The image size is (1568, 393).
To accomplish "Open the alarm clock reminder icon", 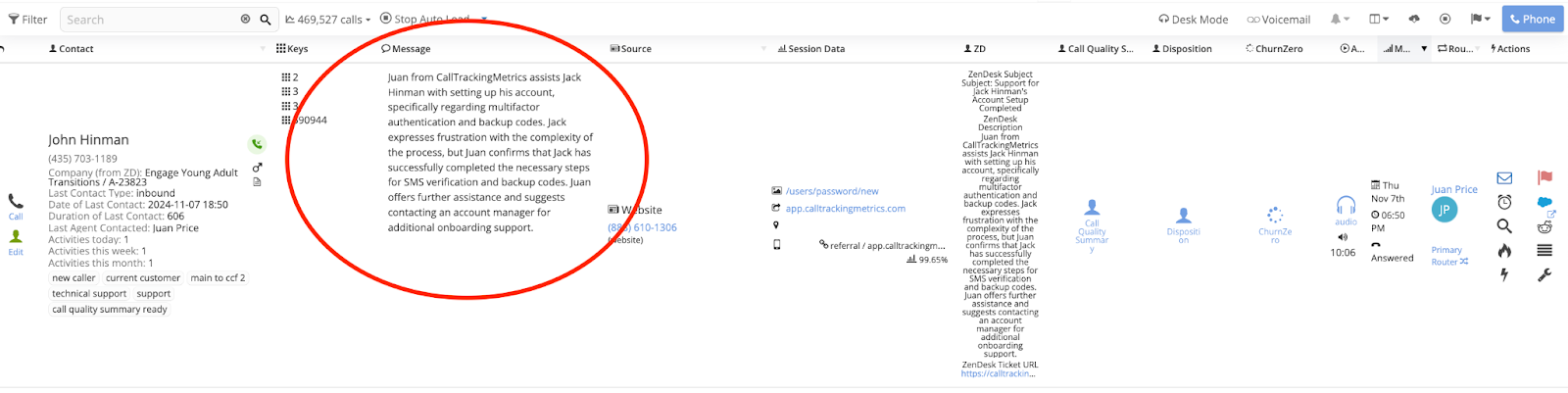I will [x=1504, y=202].
